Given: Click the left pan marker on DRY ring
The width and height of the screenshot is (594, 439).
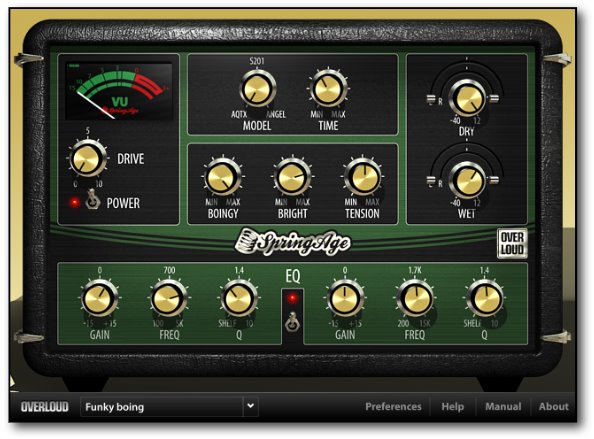Looking at the screenshot, I should click(431, 99).
